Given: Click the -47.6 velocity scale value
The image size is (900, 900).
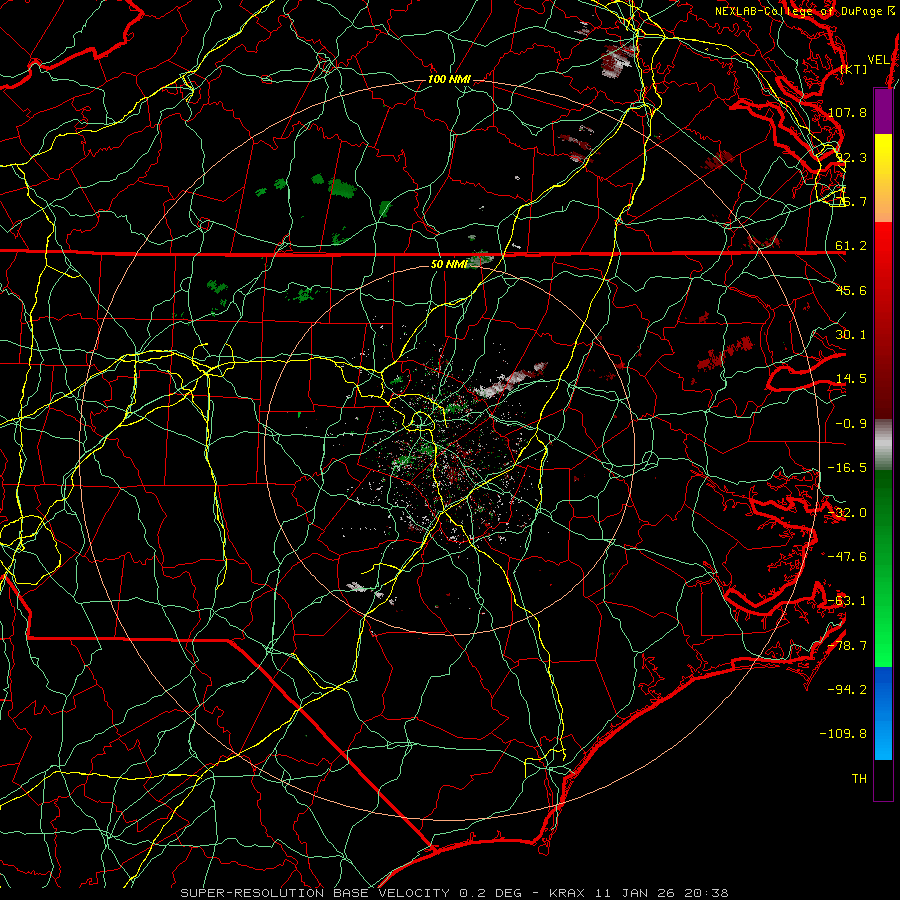Looking at the screenshot, I should [847, 557].
